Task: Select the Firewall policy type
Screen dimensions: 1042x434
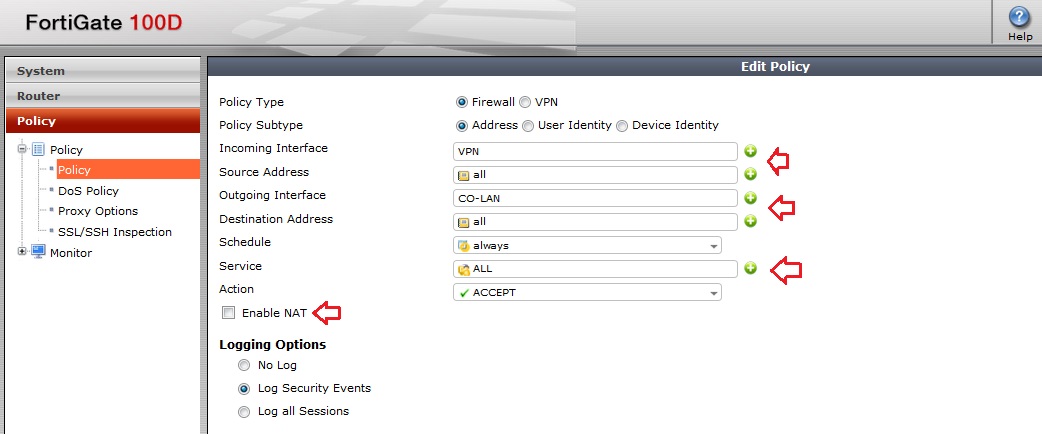Action: coord(461,102)
